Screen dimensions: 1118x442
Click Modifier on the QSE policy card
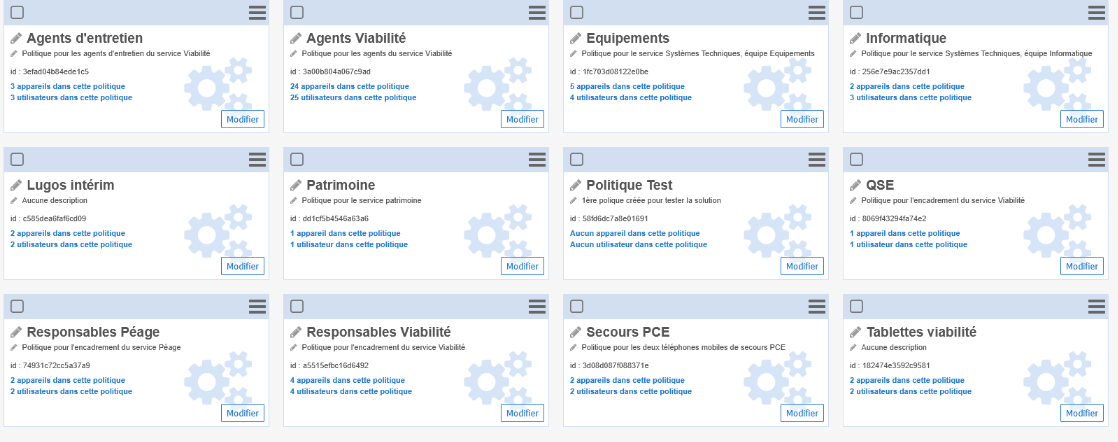point(1083,266)
